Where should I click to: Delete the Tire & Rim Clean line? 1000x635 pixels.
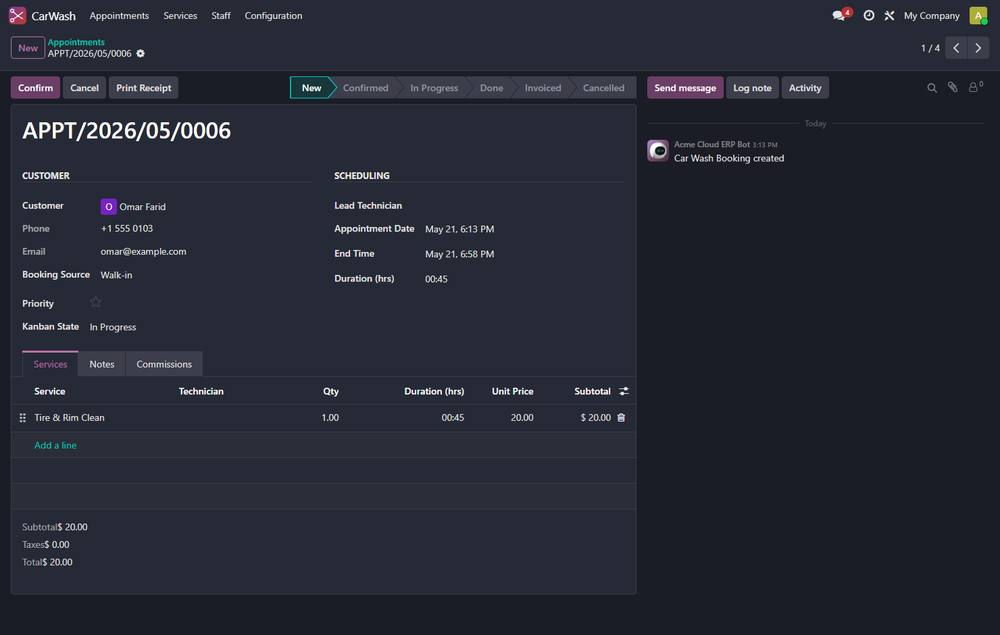621,418
